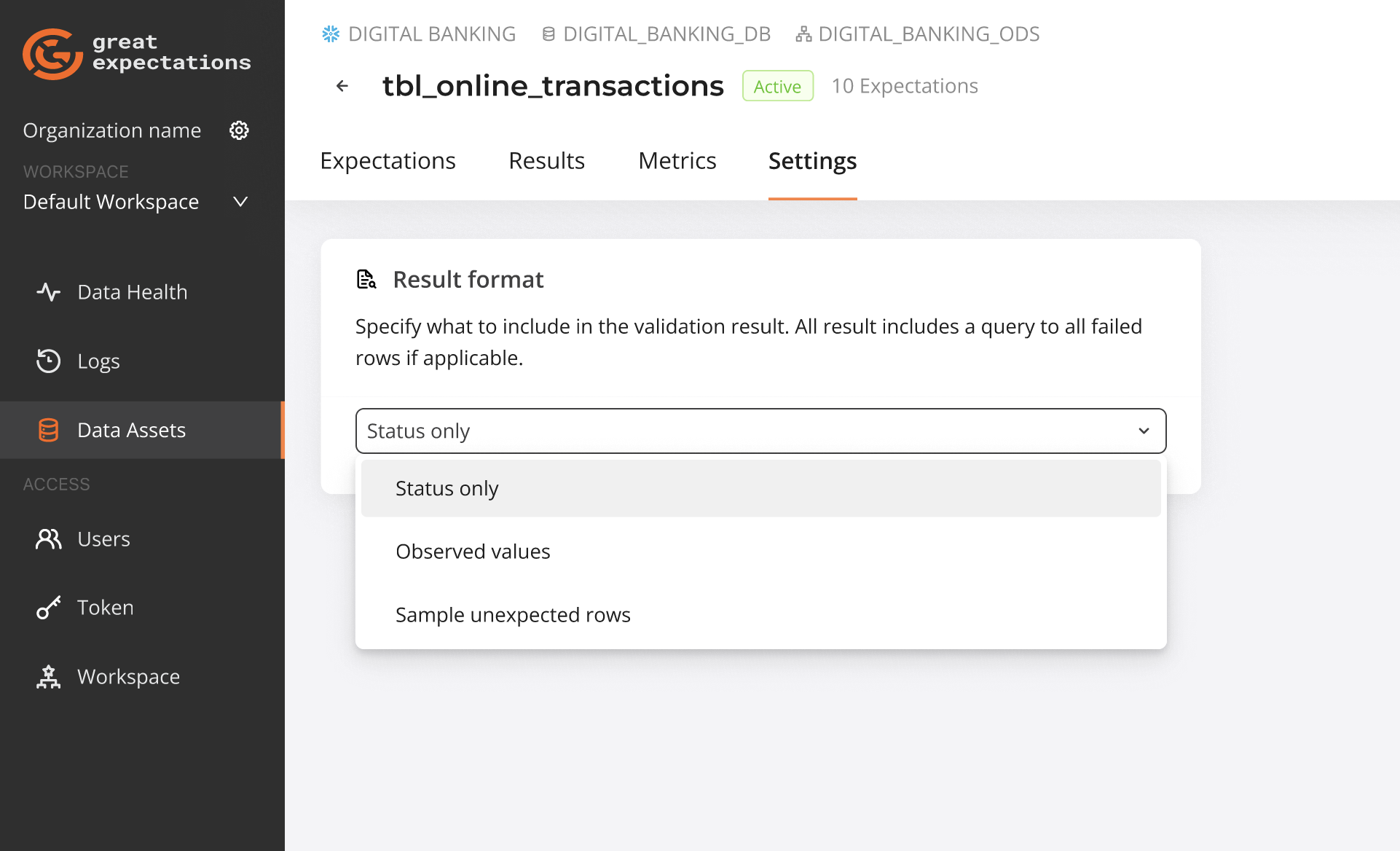Open the Metrics tab

click(x=677, y=160)
